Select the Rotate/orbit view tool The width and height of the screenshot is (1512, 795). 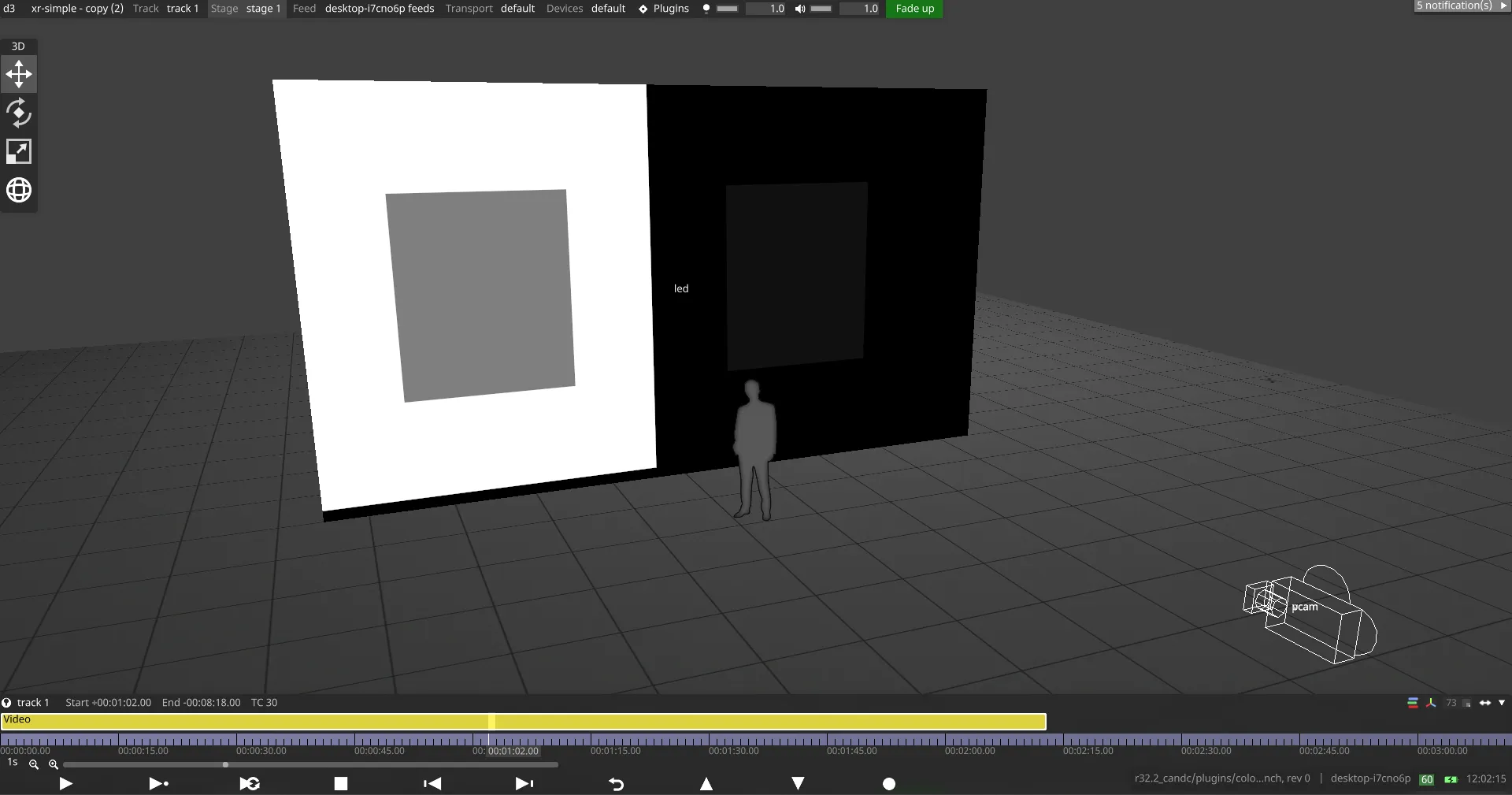coord(19,113)
